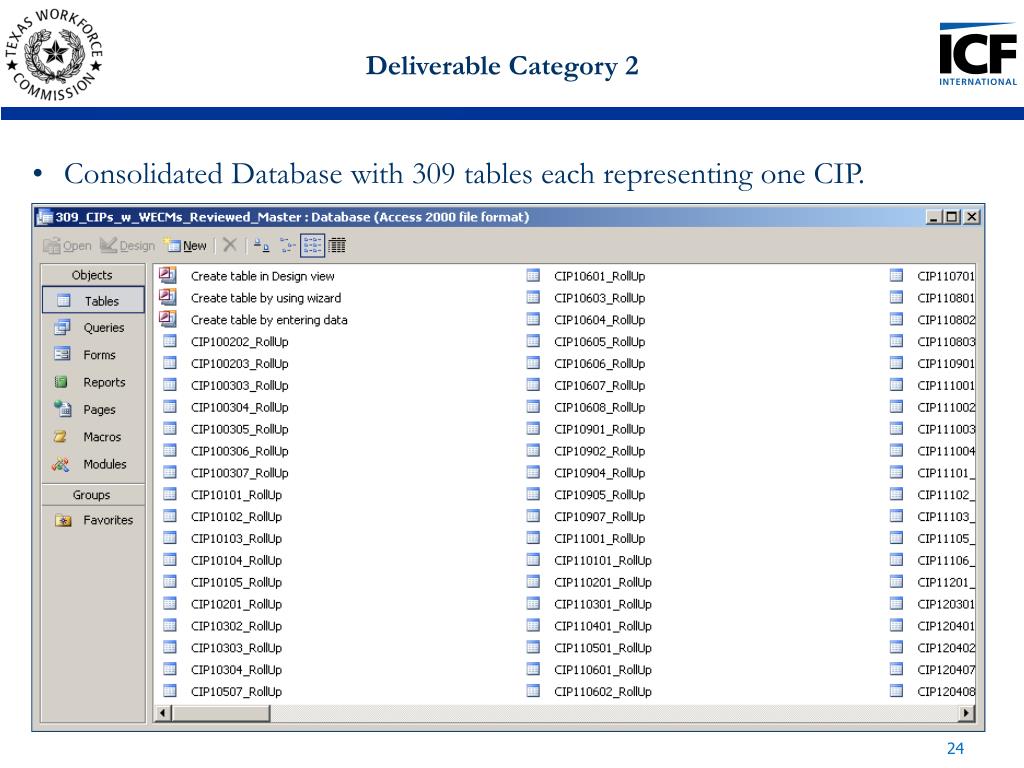Select table CIP120401
This screenshot has width=1024, height=768.
946,626
